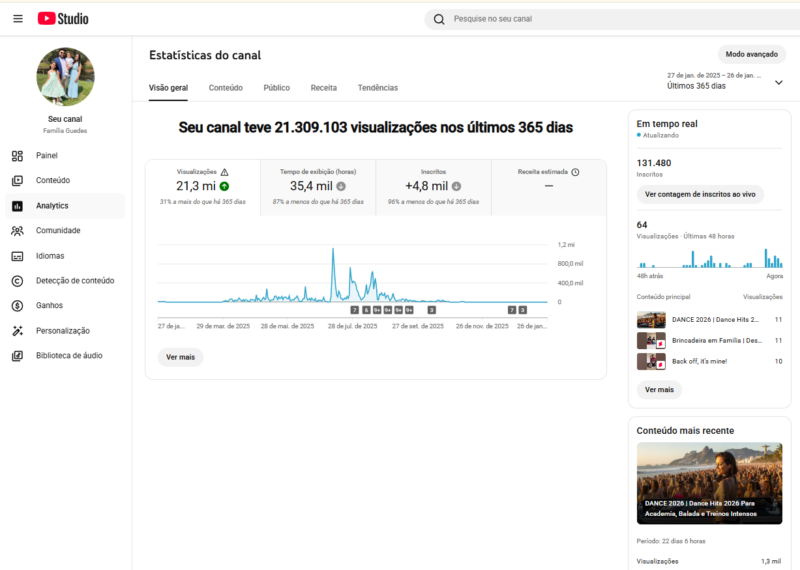Open Detecção de conteúdo in sidebar
The image size is (800, 570).
(x=65, y=281)
